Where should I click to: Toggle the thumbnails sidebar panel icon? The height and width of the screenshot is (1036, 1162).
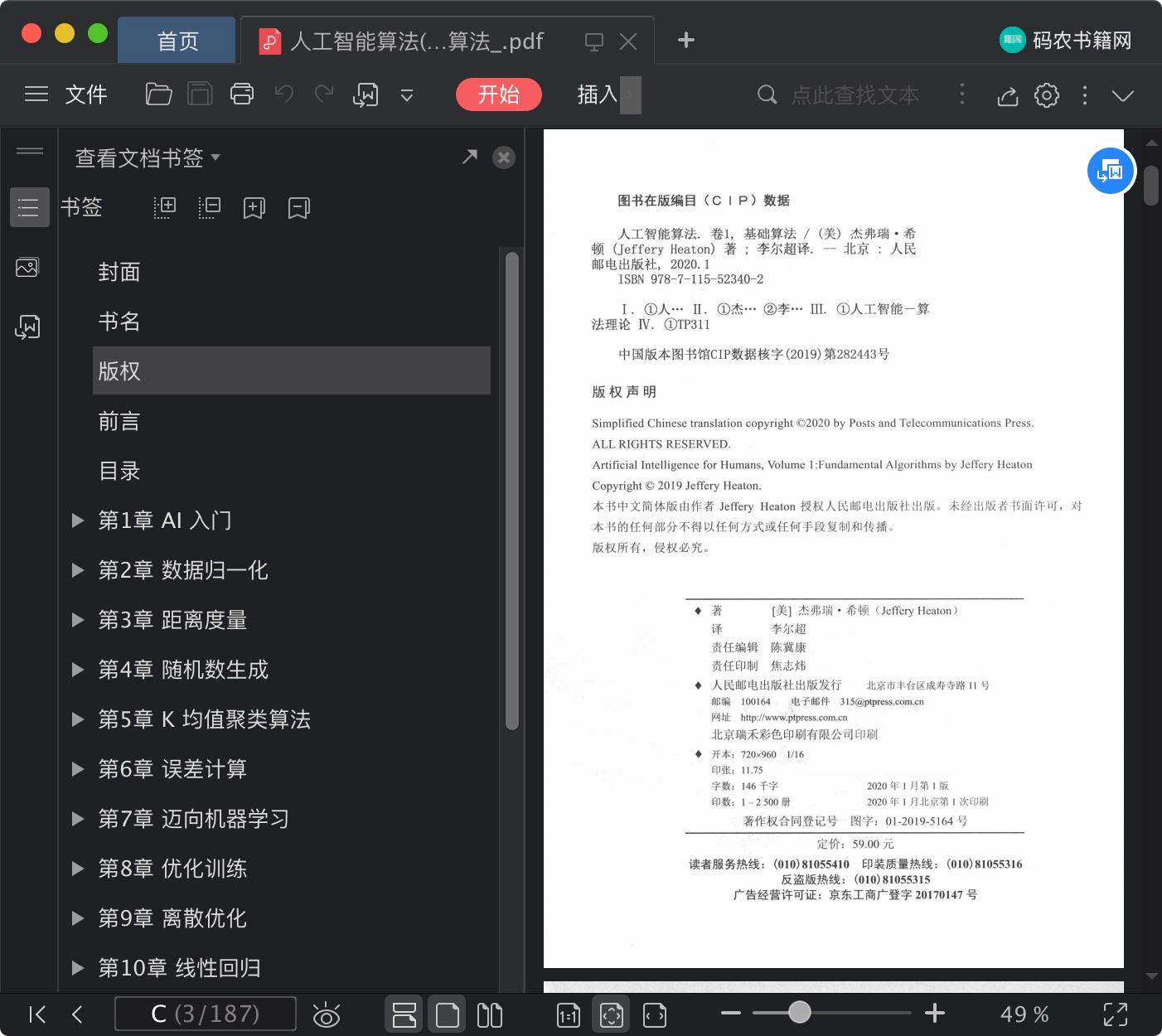coord(28,268)
